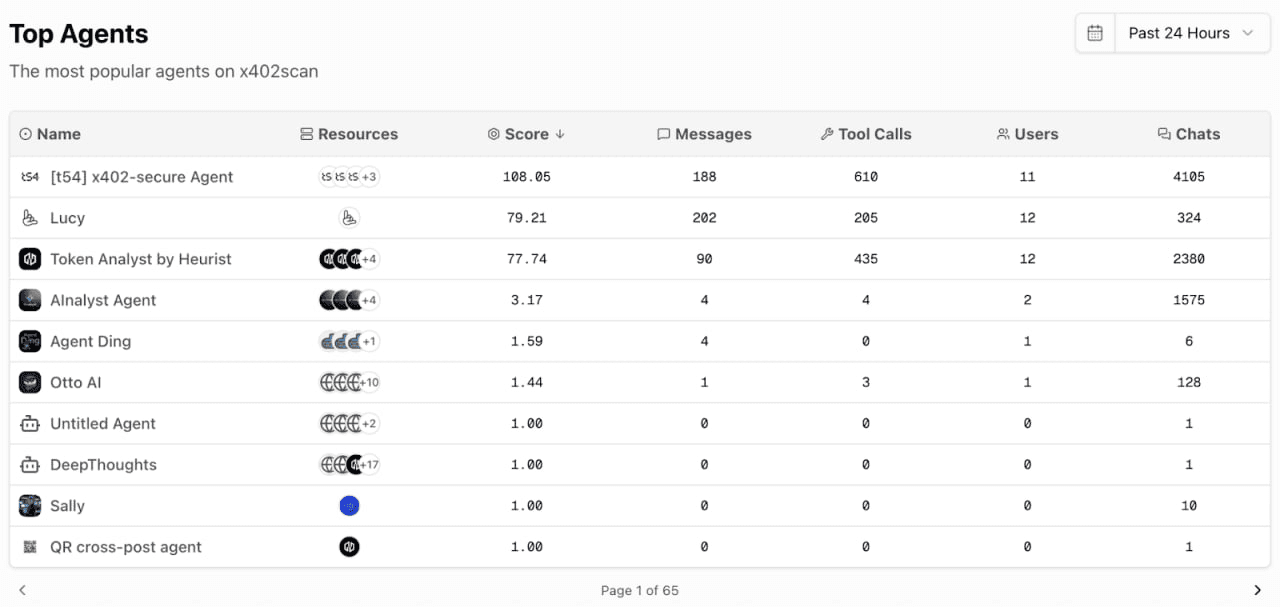
Task: Click the Resources column header icon
Action: pyautogui.click(x=305, y=133)
